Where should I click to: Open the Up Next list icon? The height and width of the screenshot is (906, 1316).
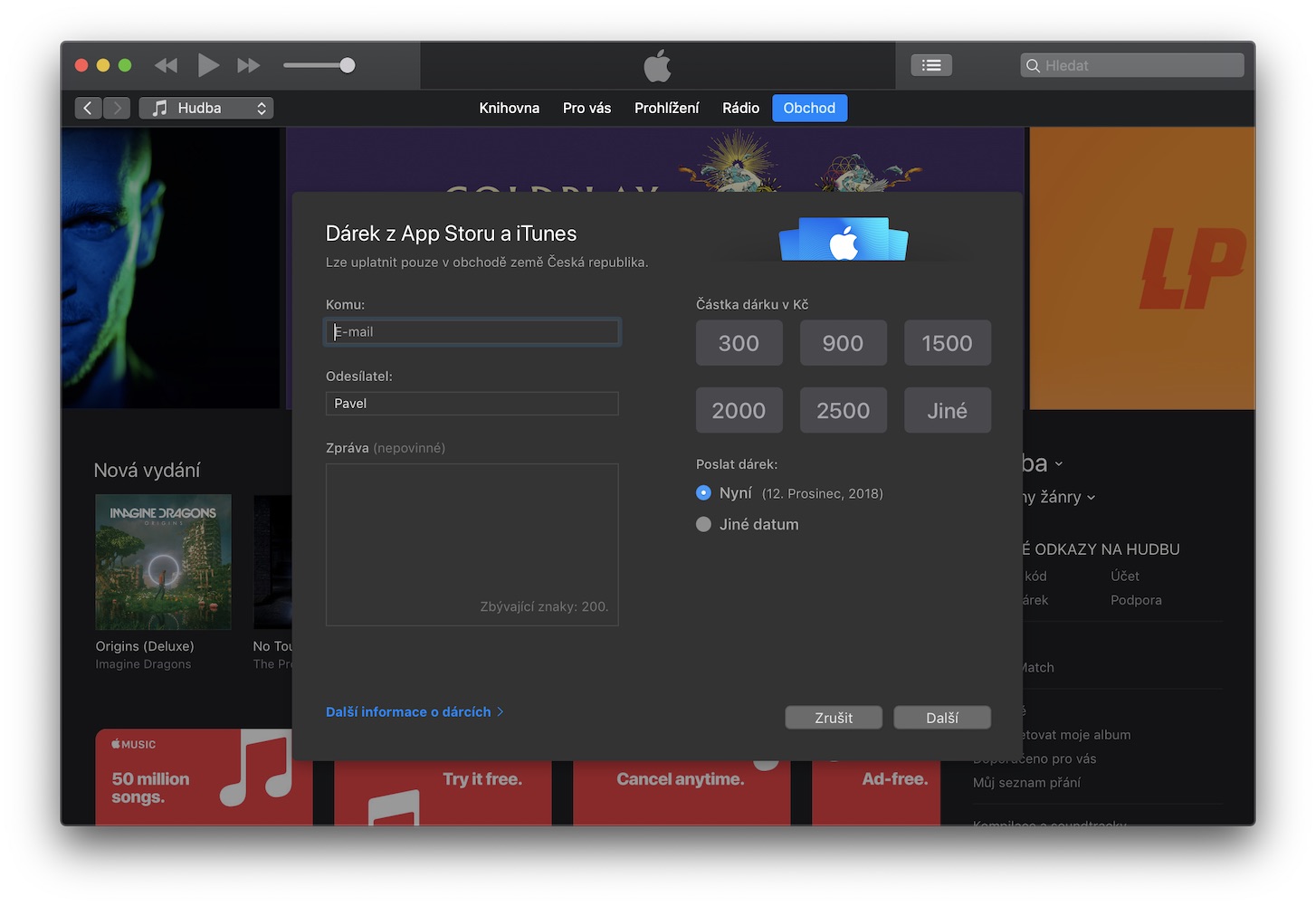(931, 65)
